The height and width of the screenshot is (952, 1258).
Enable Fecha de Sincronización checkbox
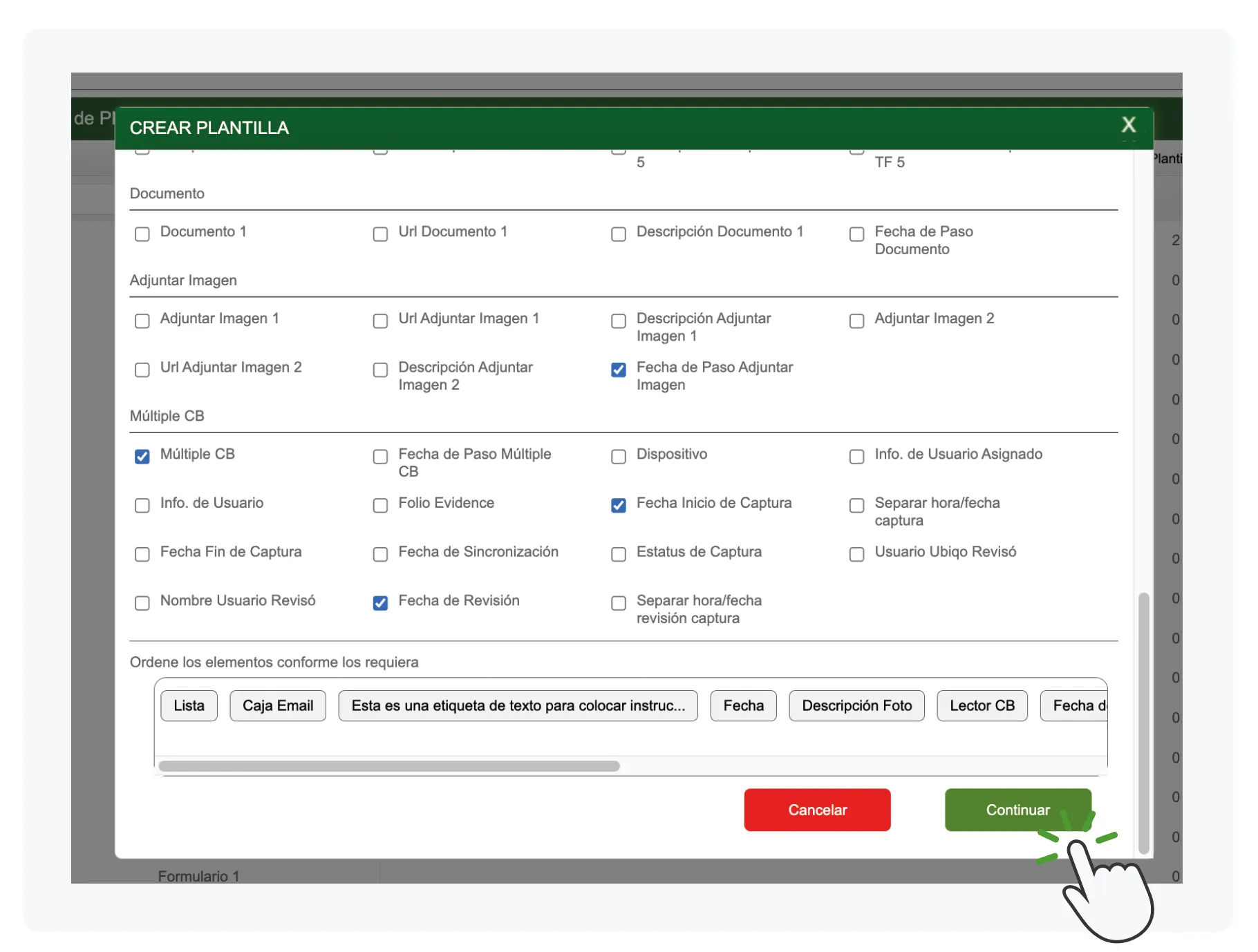tap(380, 554)
